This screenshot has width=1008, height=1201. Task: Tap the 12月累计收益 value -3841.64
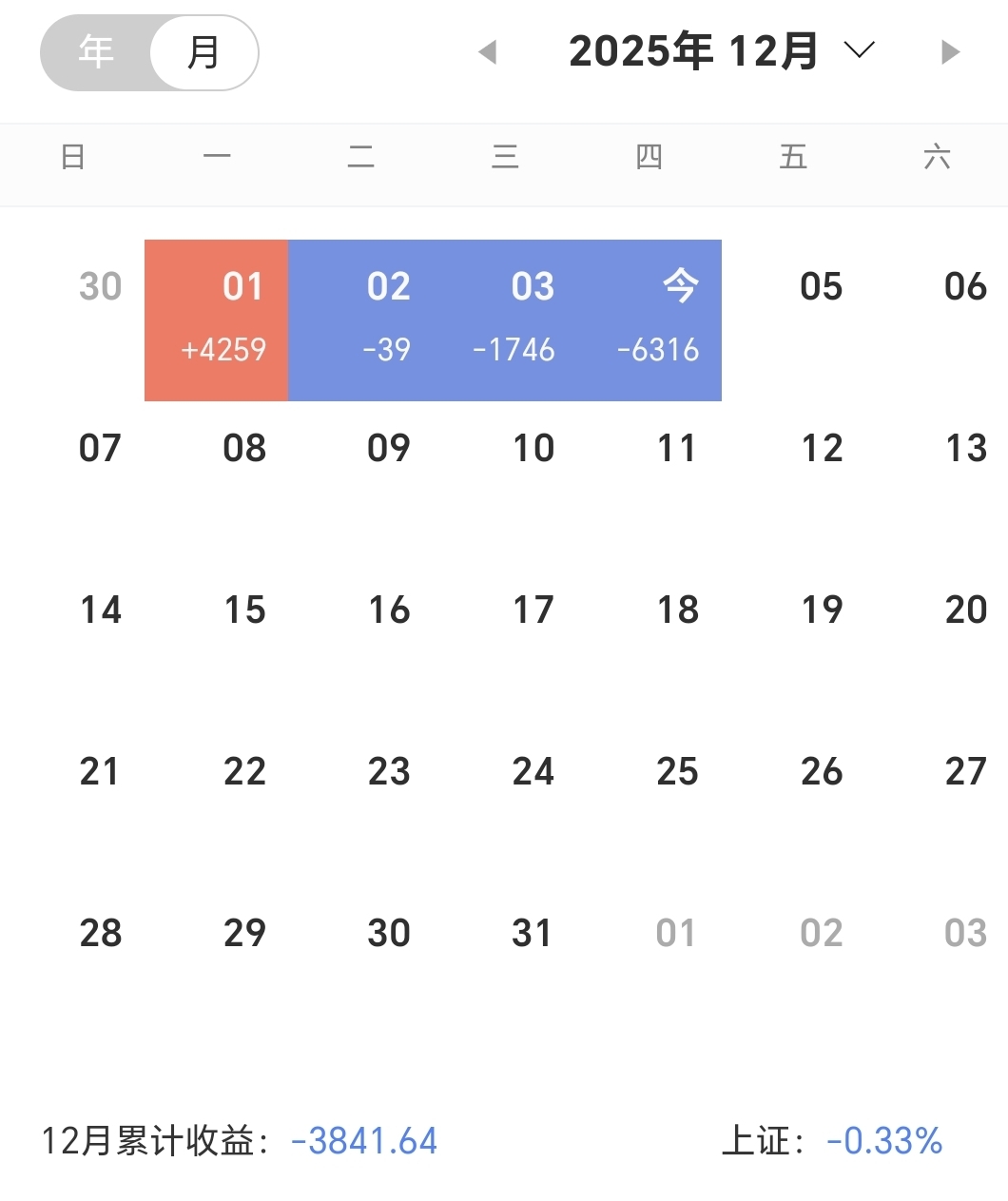coord(364,1140)
